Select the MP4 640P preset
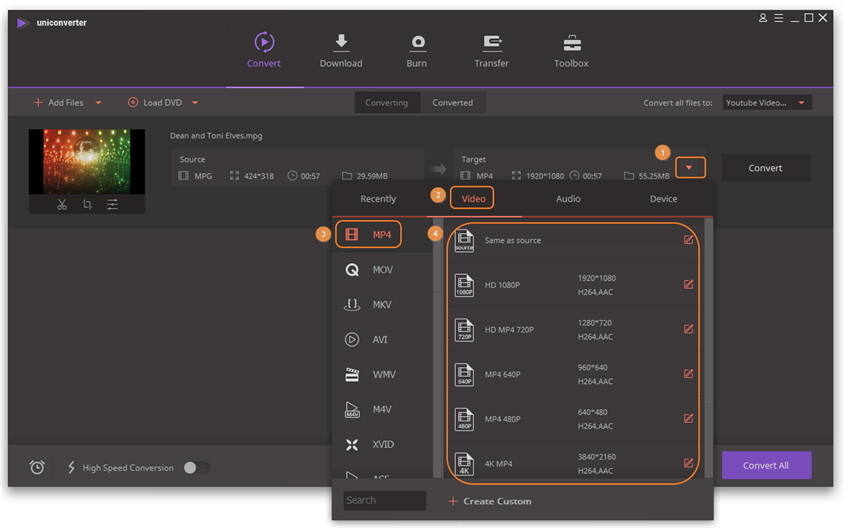Viewport: 850px width, 530px height. pos(572,374)
